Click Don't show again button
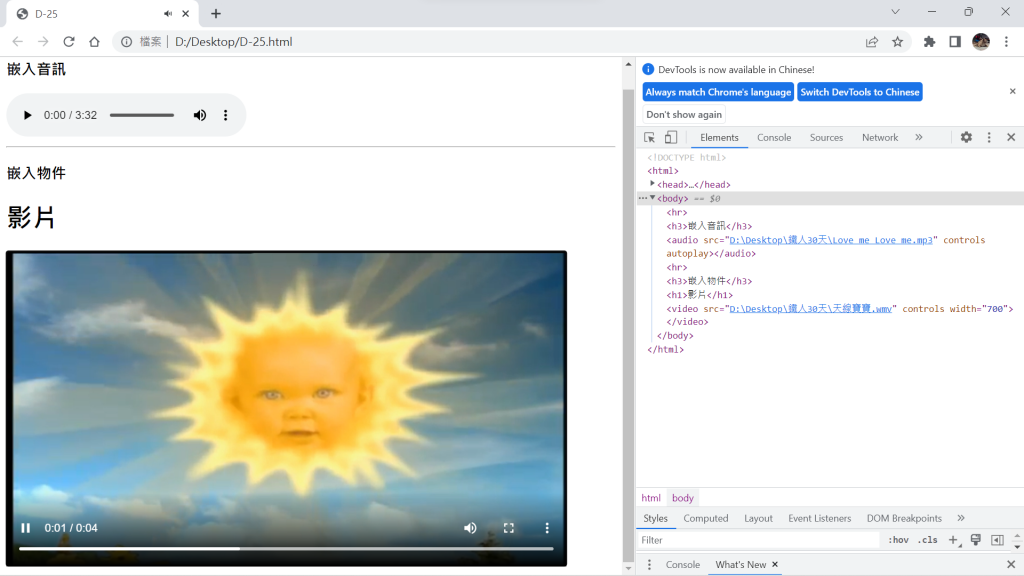This screenshot has width=1024, height=576. [x=684, y=114]
